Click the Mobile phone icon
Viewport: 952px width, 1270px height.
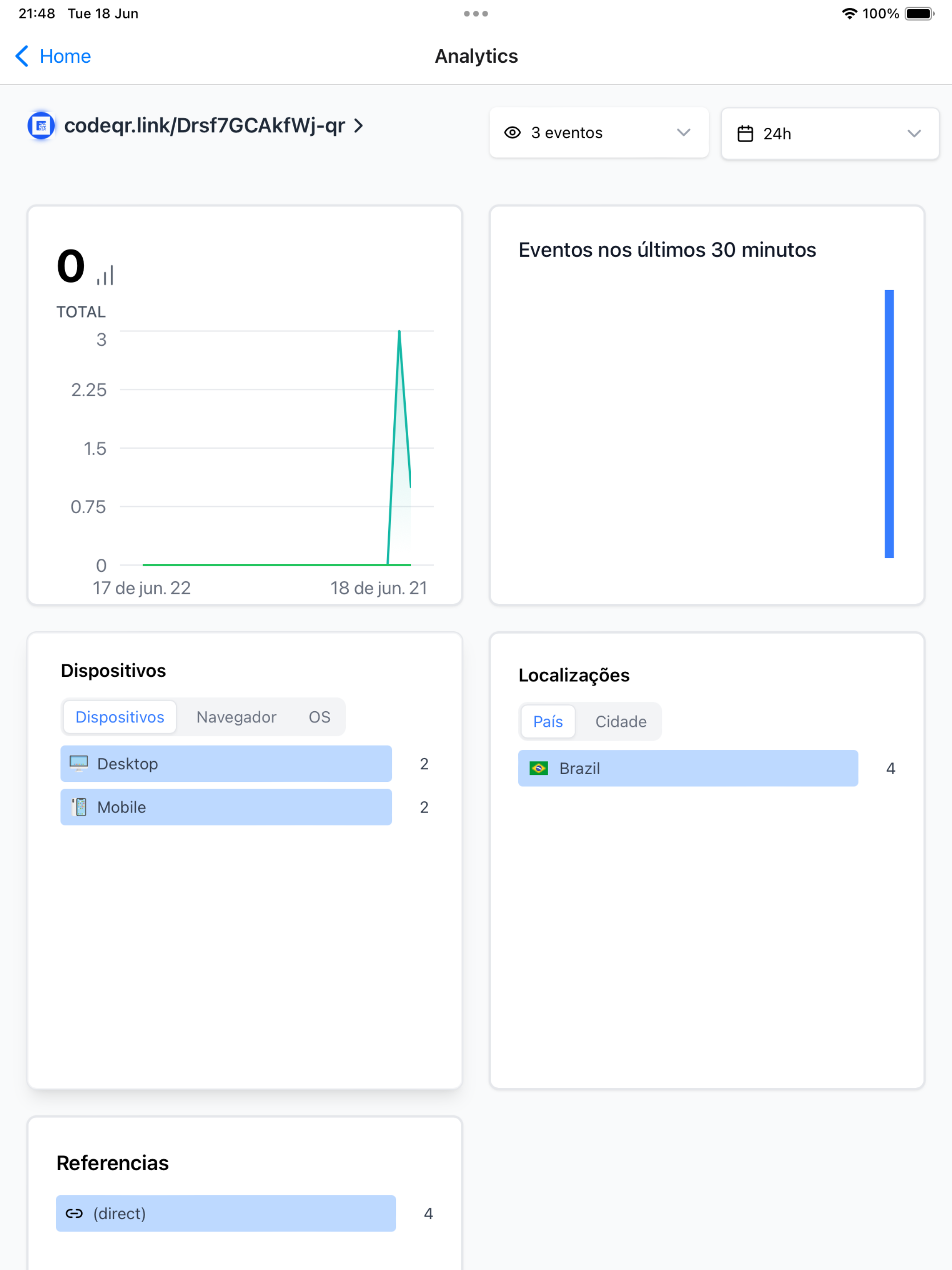click(x=80, y=807)
